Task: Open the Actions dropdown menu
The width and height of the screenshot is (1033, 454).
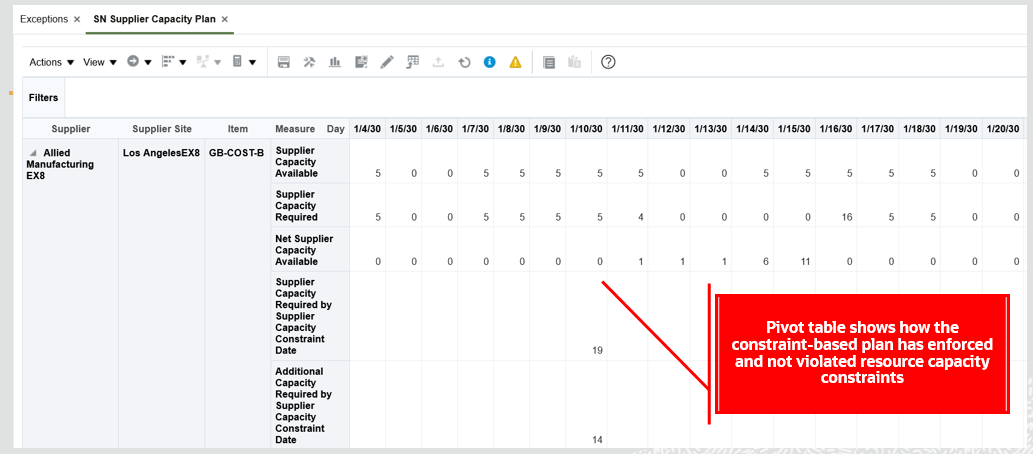Action: coord(51,62)
